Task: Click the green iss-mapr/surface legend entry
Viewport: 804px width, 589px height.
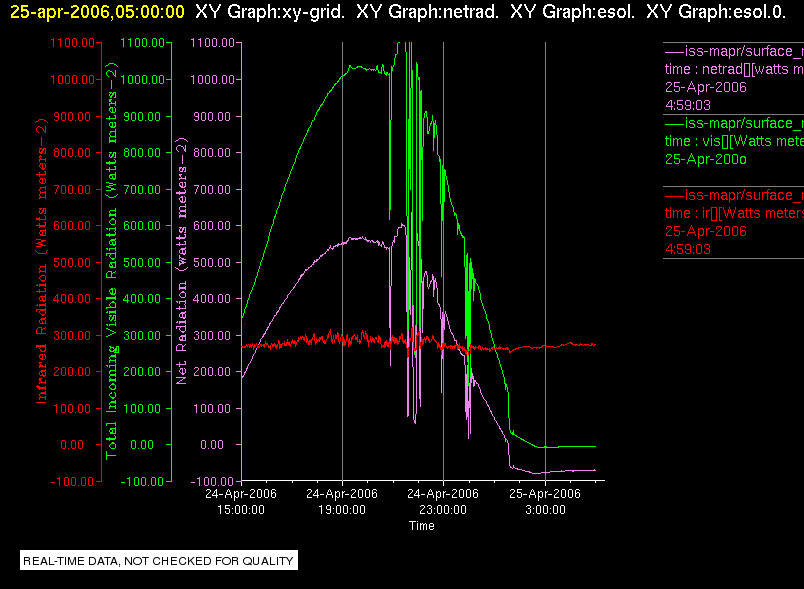Action: click(x=734, y=123)
